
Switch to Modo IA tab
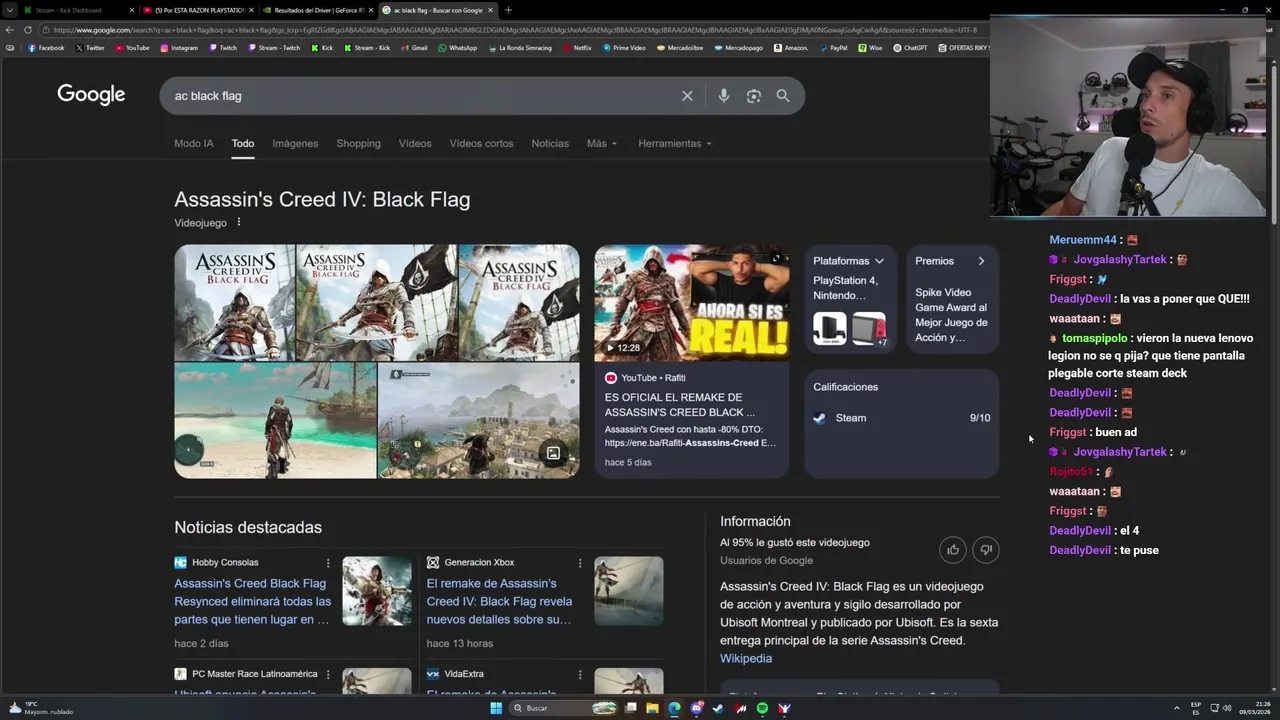(x=194, y=143)
